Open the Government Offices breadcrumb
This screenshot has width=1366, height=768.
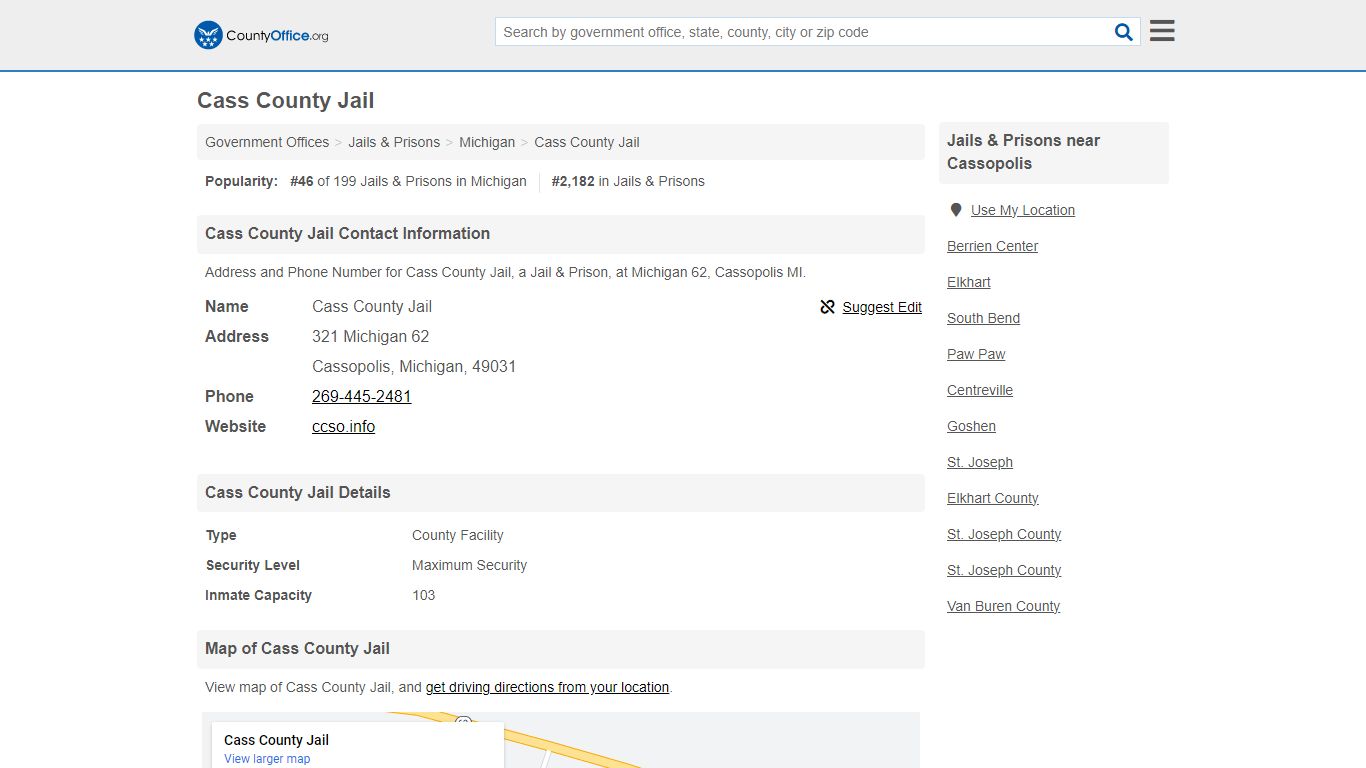click(267, 142)
